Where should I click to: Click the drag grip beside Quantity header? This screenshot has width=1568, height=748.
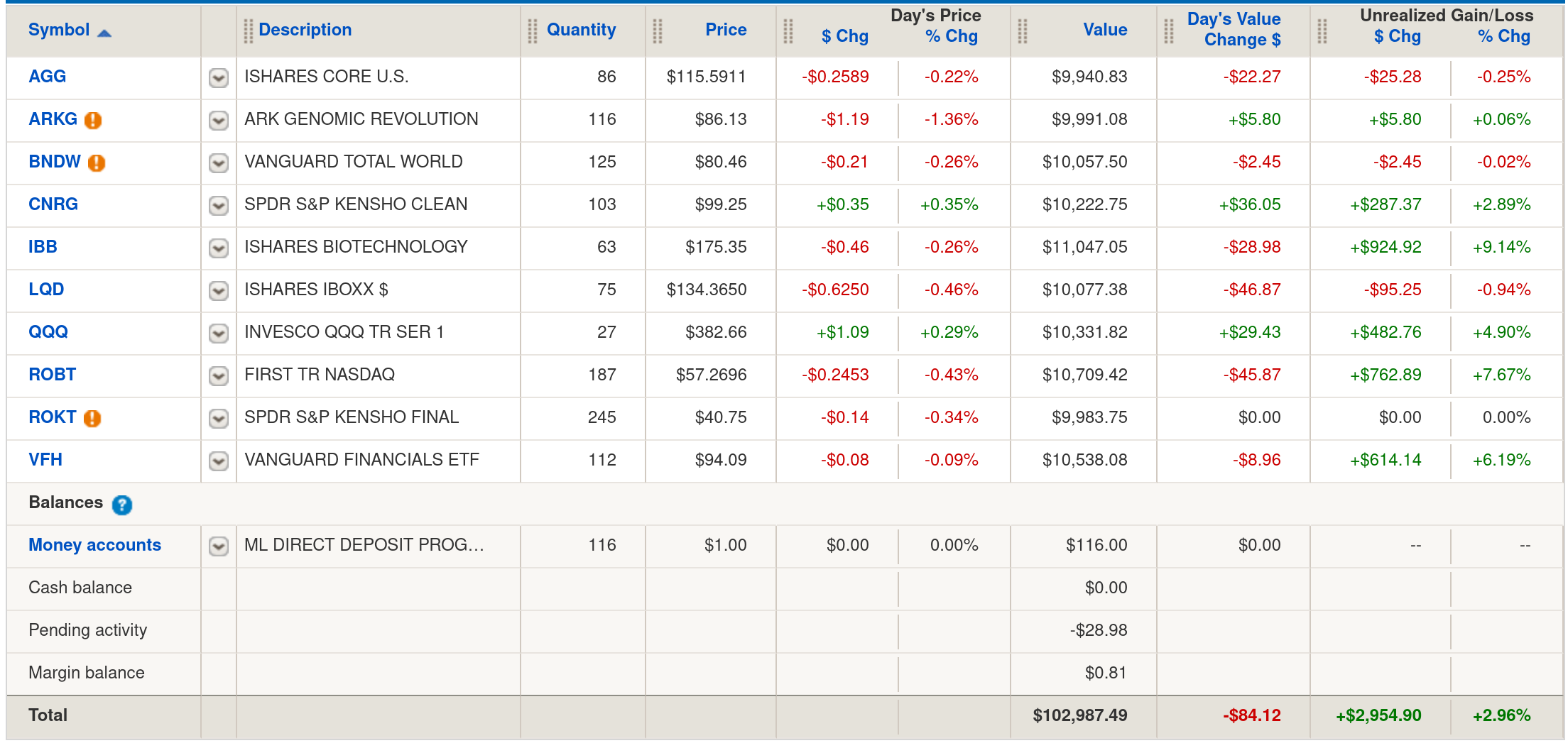(533, 31)
